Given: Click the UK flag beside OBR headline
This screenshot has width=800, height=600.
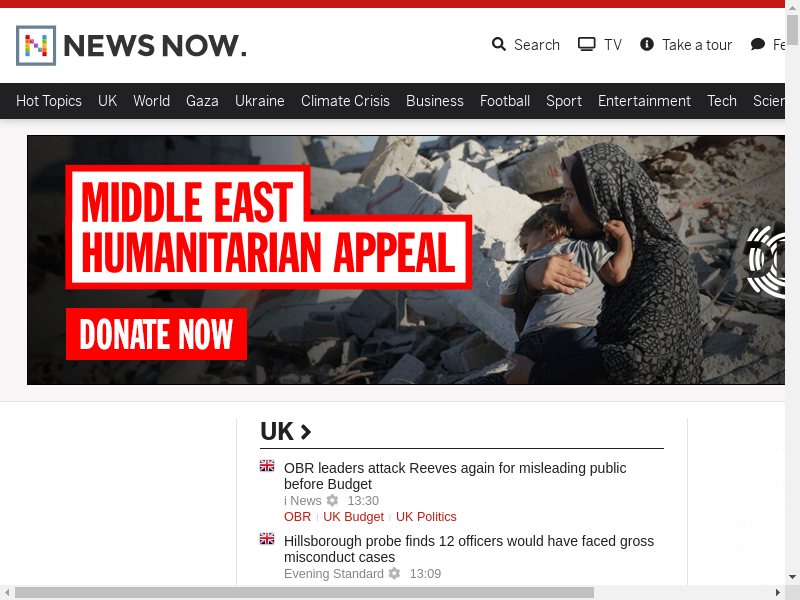Looking at the screenshot, I should click(x=267, y=466).
